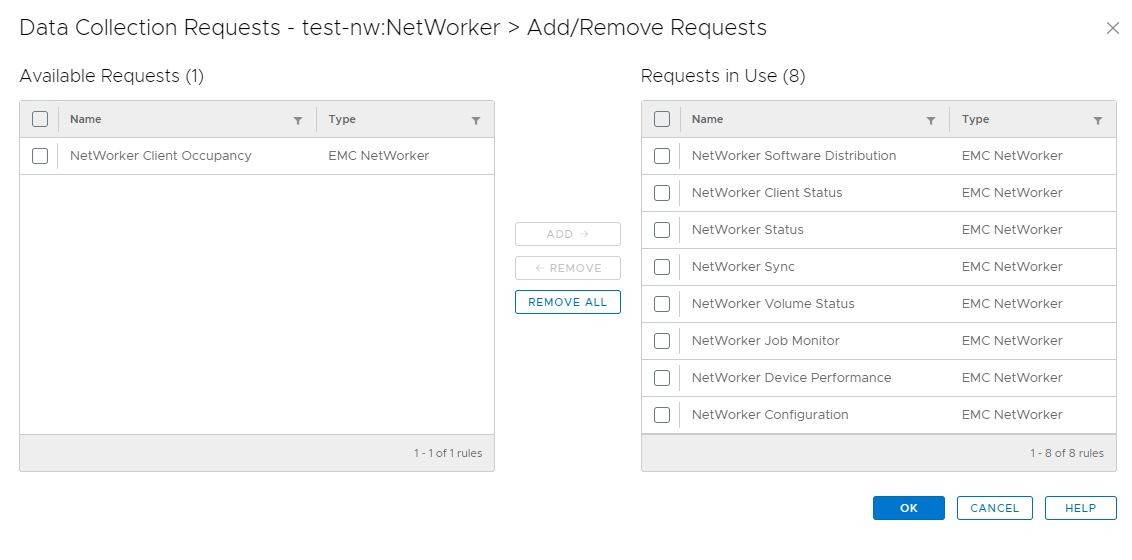Click NetWorker Client Status row name
1132x560 pixels.
767,193
